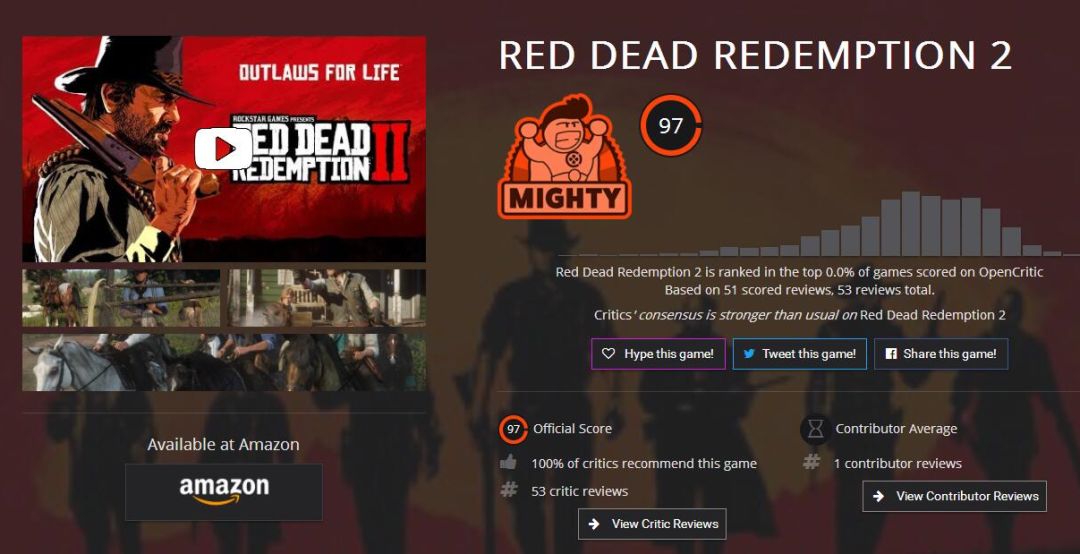Open the wide horse riders screenshot thumbnail
The width and height of the screenshot is (1080, 554).
tap(224, 362)
